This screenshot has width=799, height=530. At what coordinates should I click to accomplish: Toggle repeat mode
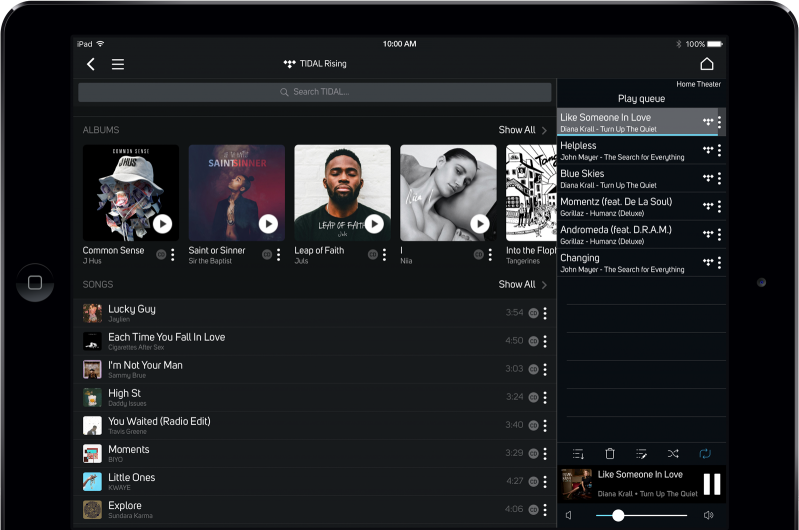tap(705, 454)
